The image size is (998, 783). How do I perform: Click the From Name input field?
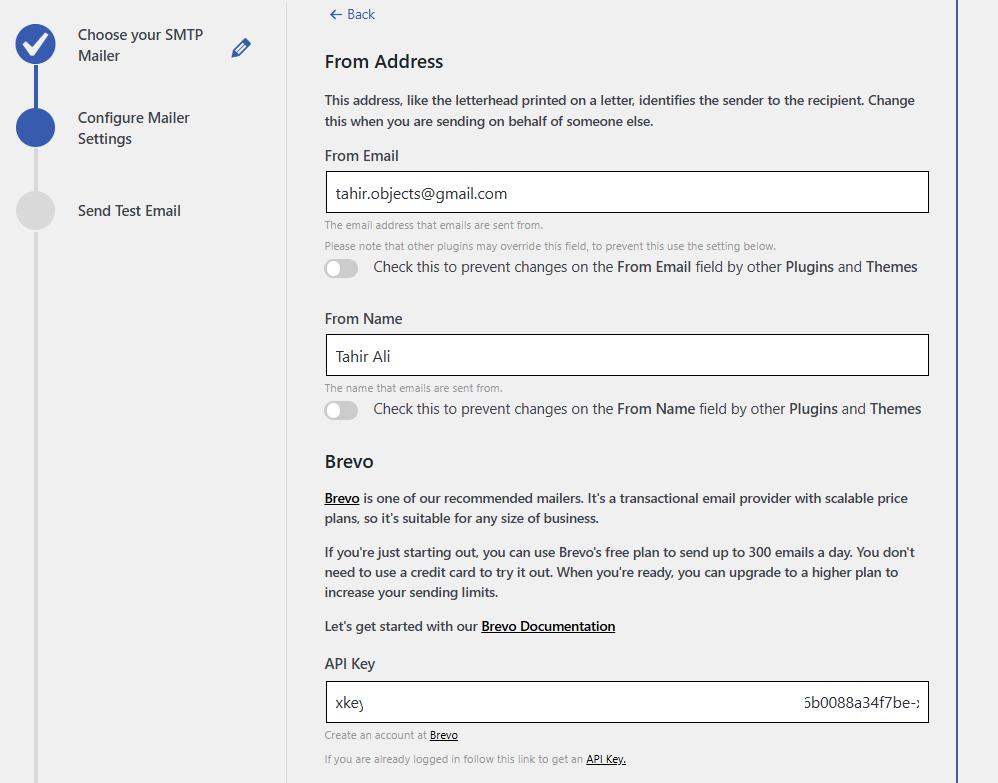tap(625, 355)
